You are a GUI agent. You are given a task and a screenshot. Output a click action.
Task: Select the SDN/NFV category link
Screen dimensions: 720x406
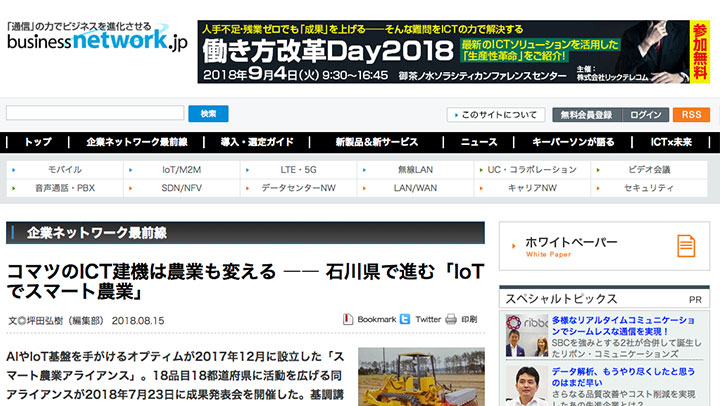pos(181,188)
